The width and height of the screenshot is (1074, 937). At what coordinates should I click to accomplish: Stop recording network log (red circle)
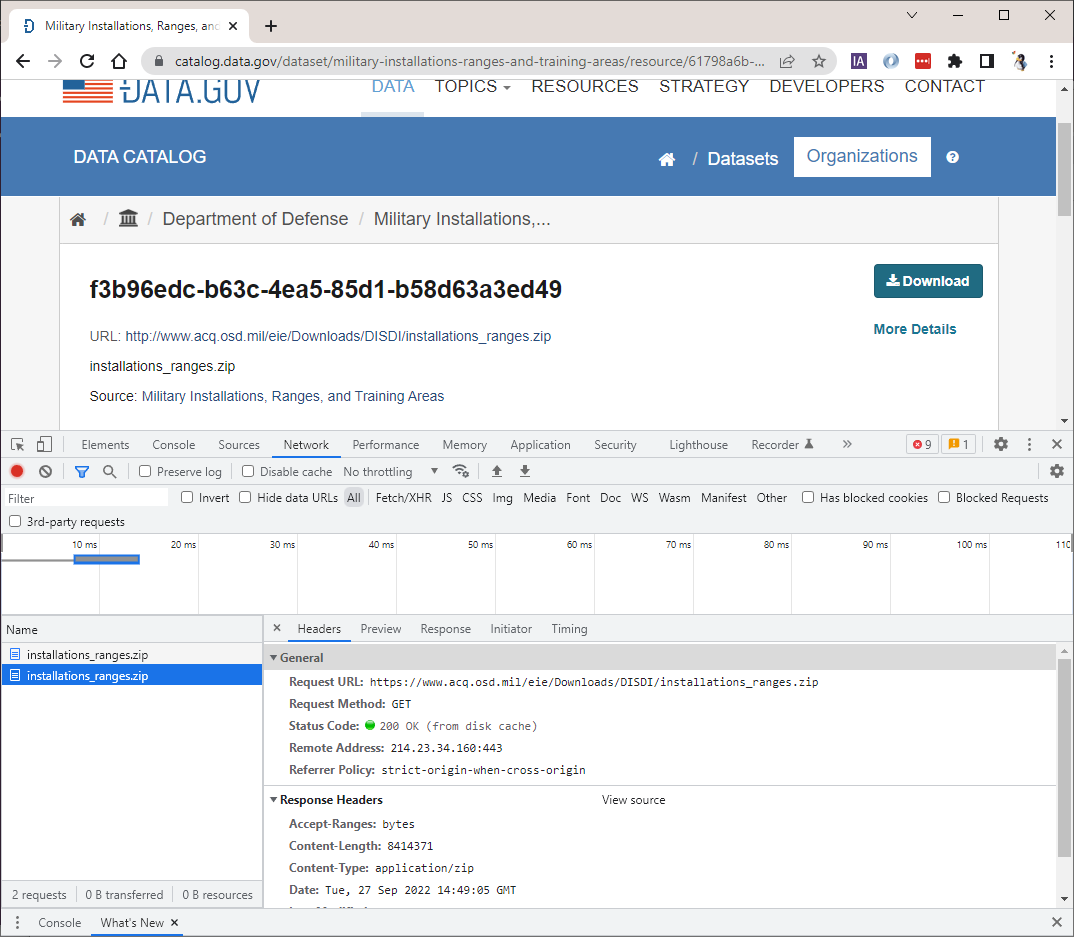pyautogui.click(x=16, y=470)
